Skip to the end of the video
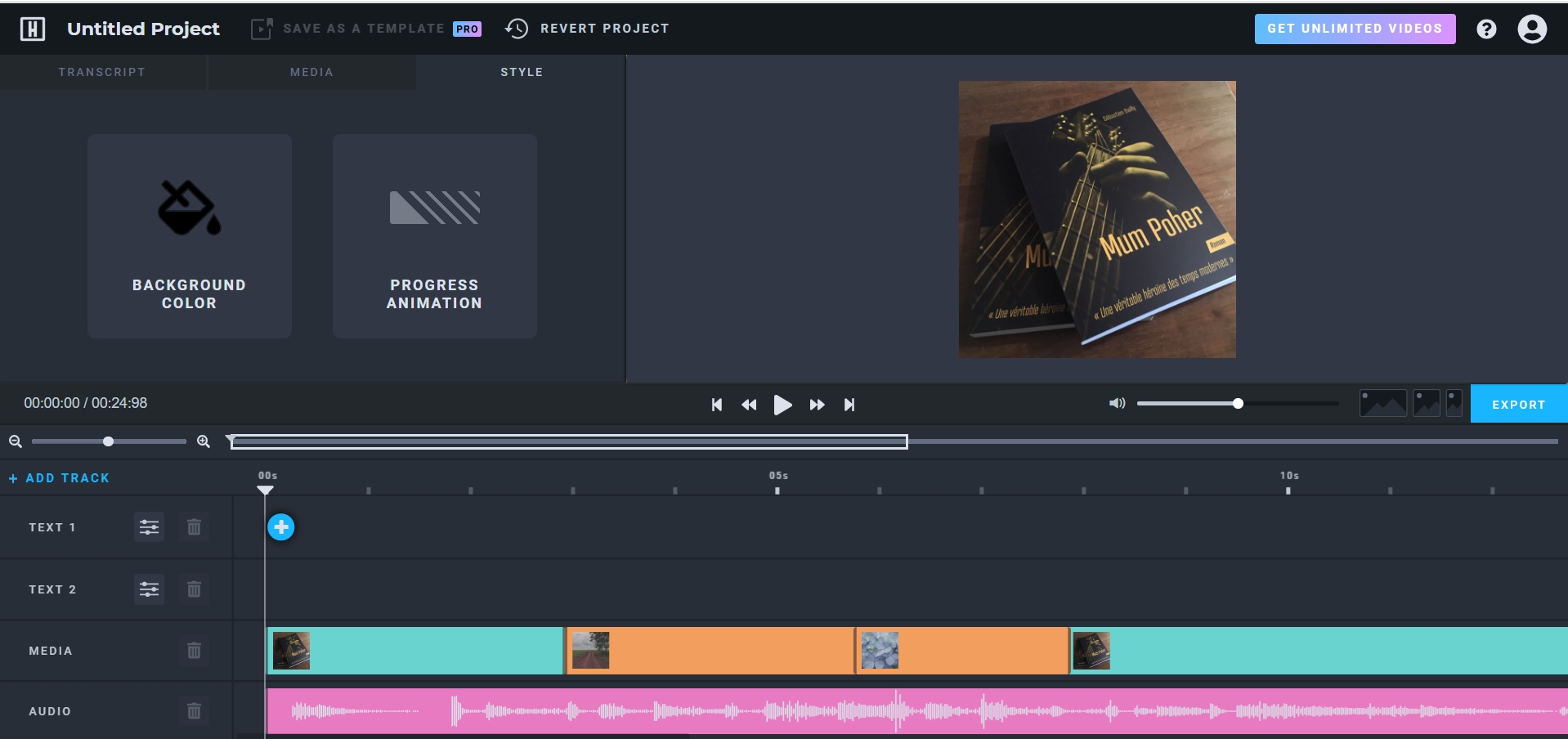The width and height of the screenshot is (1568, 739). pos(849,405)
